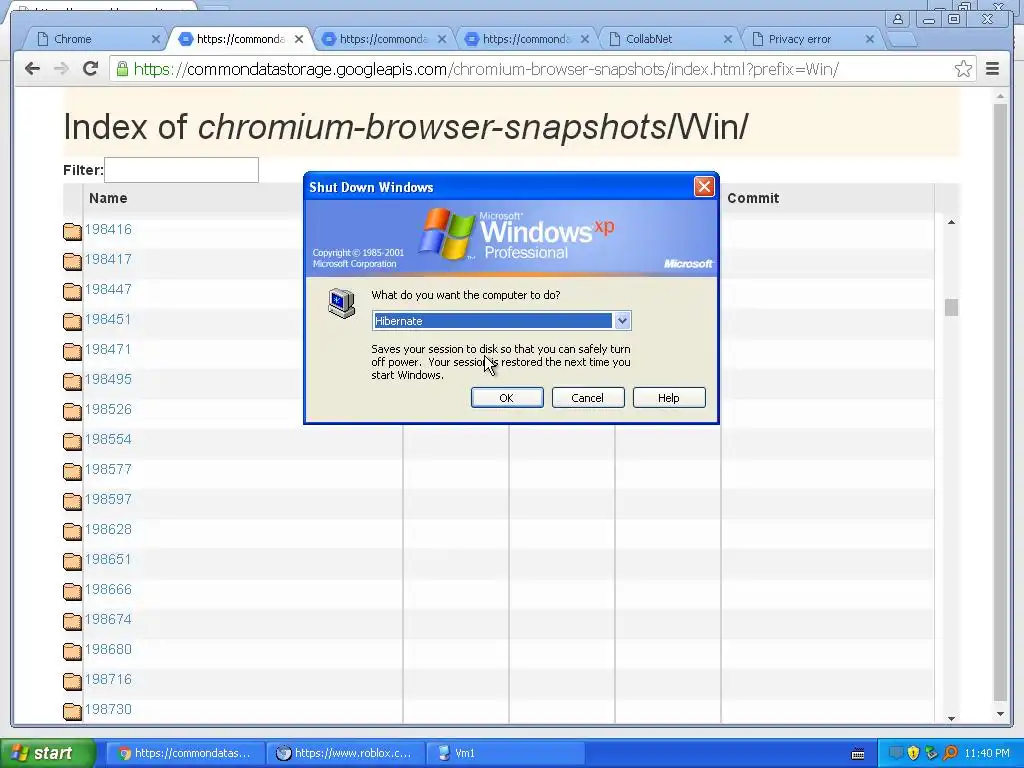Click the page vertical scrollbar track

pyautogui.click(x=1000, y=402)
